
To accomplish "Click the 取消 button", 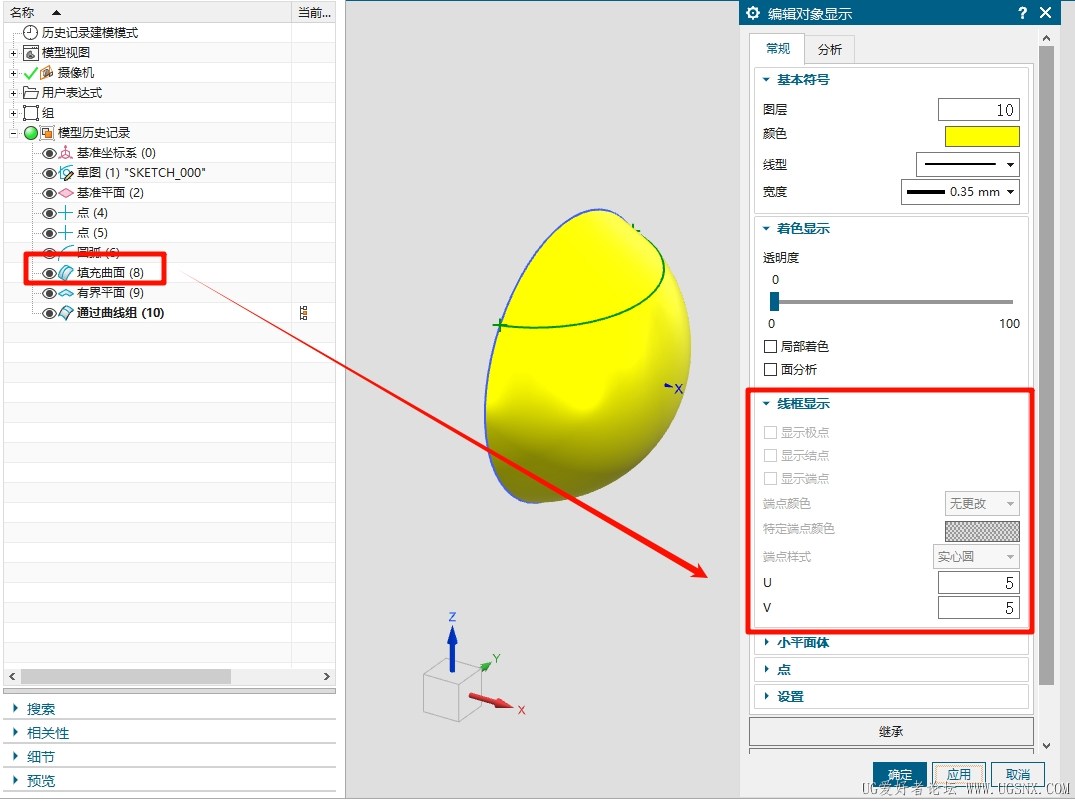I will [1017, 774].
